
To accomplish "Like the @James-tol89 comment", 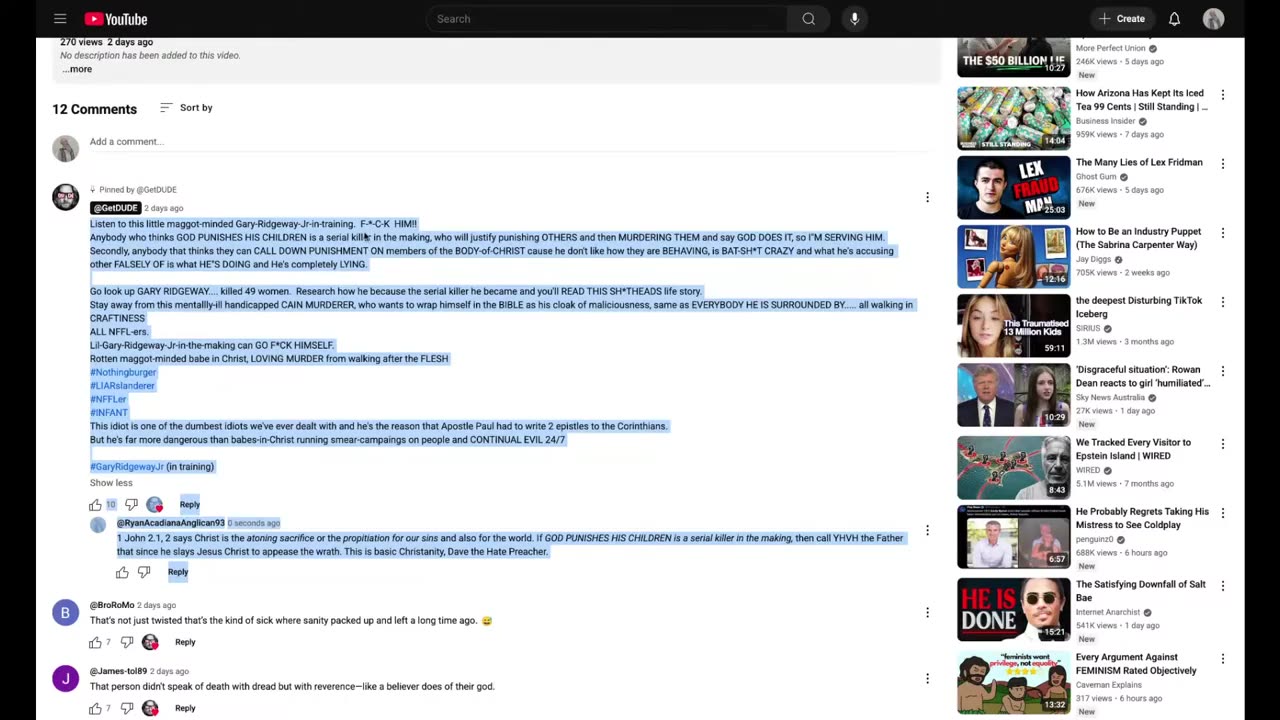I will (95, 708).
